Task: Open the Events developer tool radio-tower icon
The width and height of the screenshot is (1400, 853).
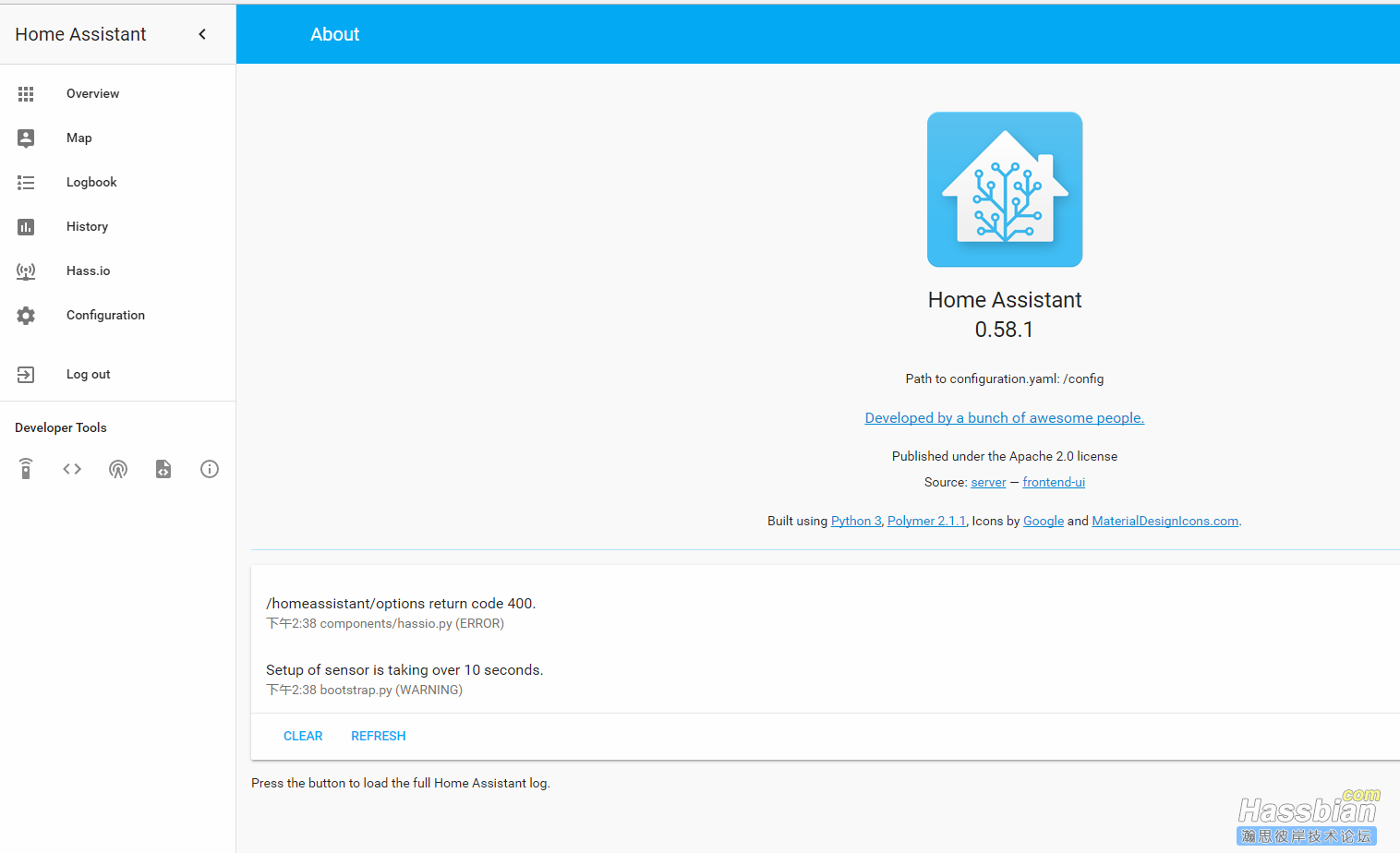Action: [118, 469]
